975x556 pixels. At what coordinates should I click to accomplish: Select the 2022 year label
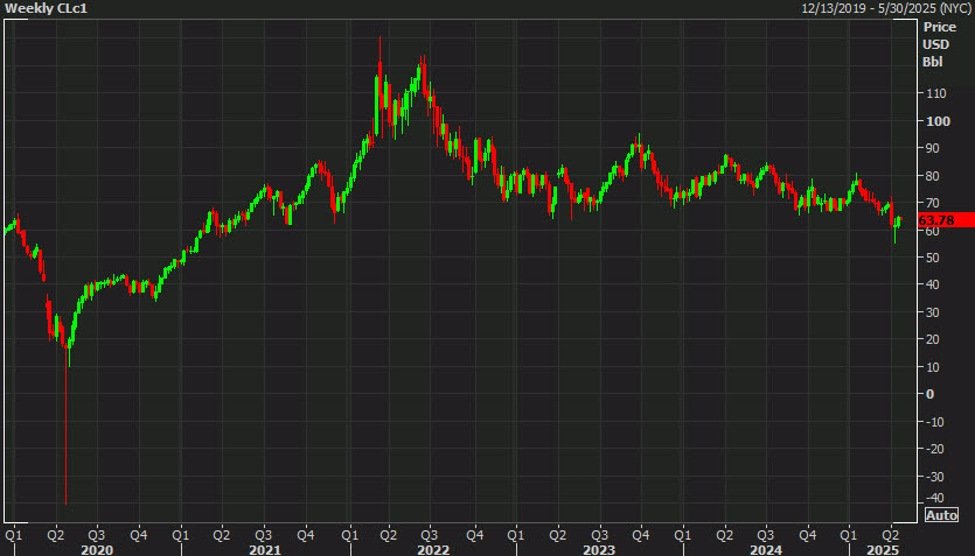[x=431, y=549]
